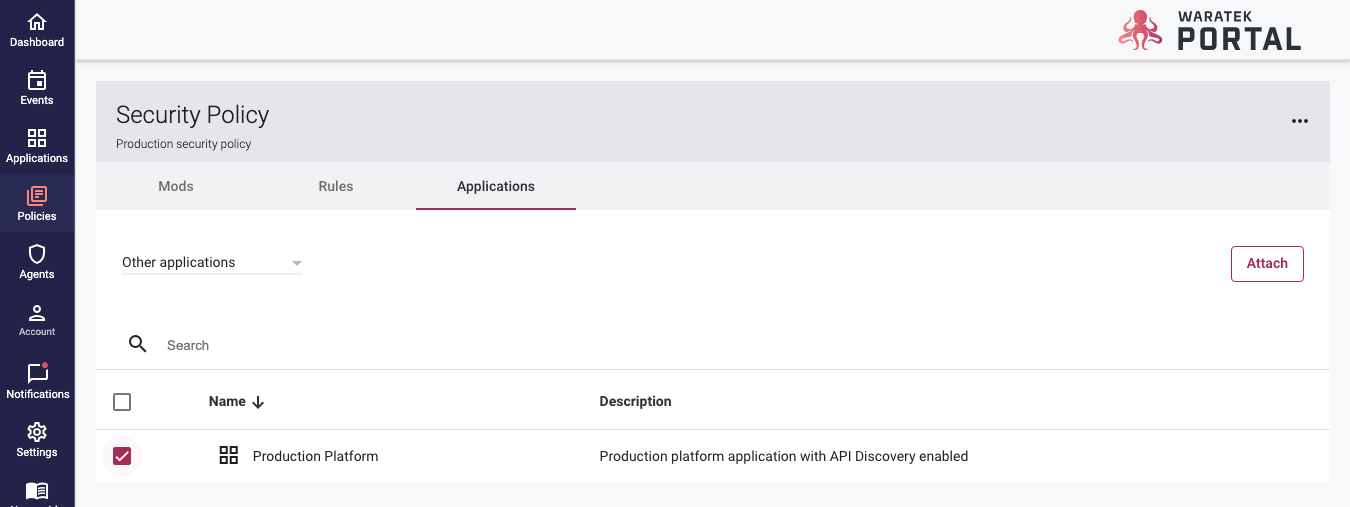Select the Applications tab
The width and height of the screenshot is (1350, 507).
(x=496, y=186)
